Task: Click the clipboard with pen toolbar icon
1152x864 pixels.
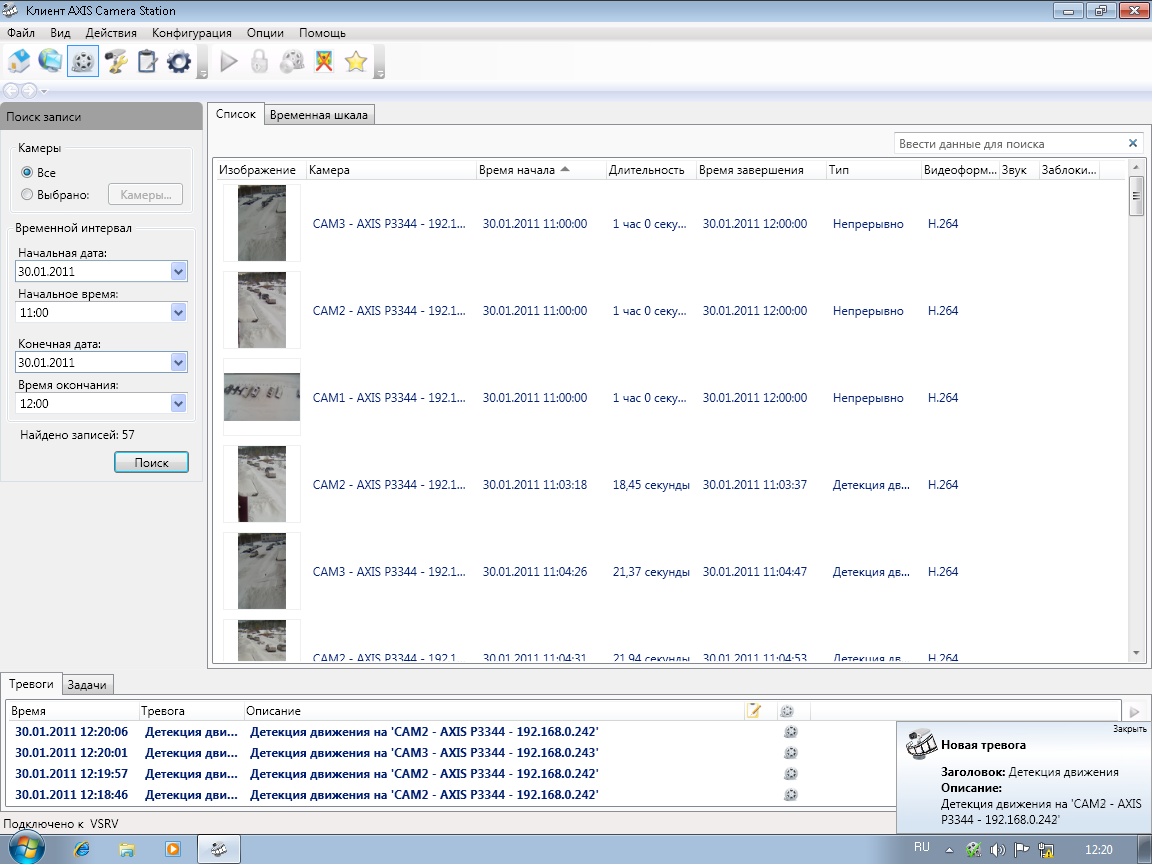Action: click(x=147, y=62)
